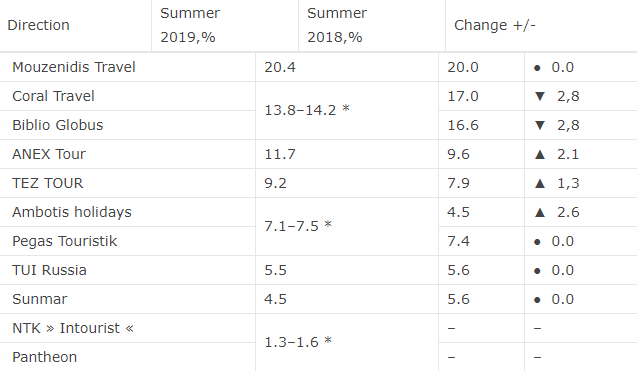This screenshot has width=637, height=371.
Task: Select the 1.3–1.6 * merged cell
Action: [347, 342]
